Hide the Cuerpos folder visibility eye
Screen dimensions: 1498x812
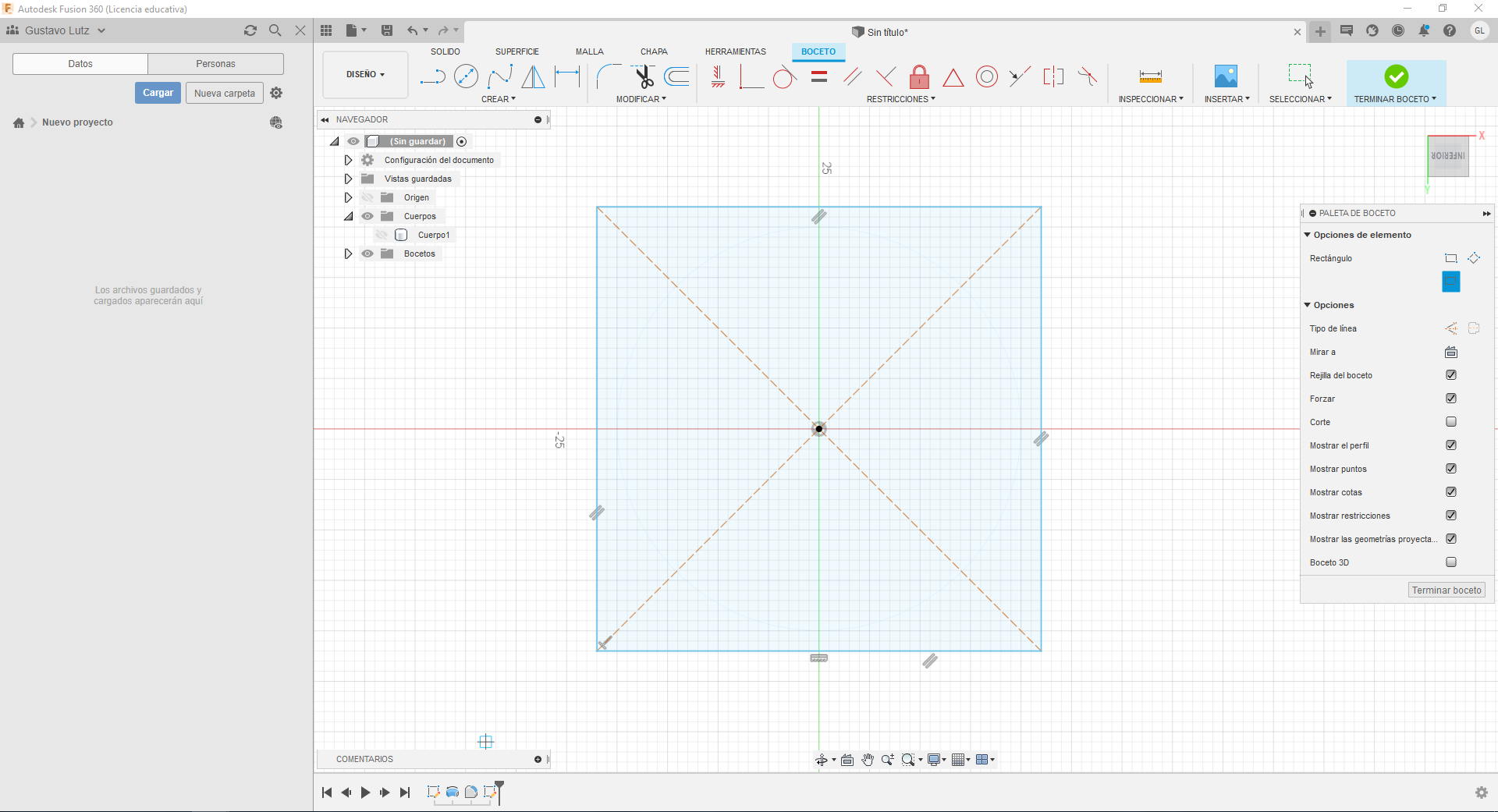coord(367,216)
